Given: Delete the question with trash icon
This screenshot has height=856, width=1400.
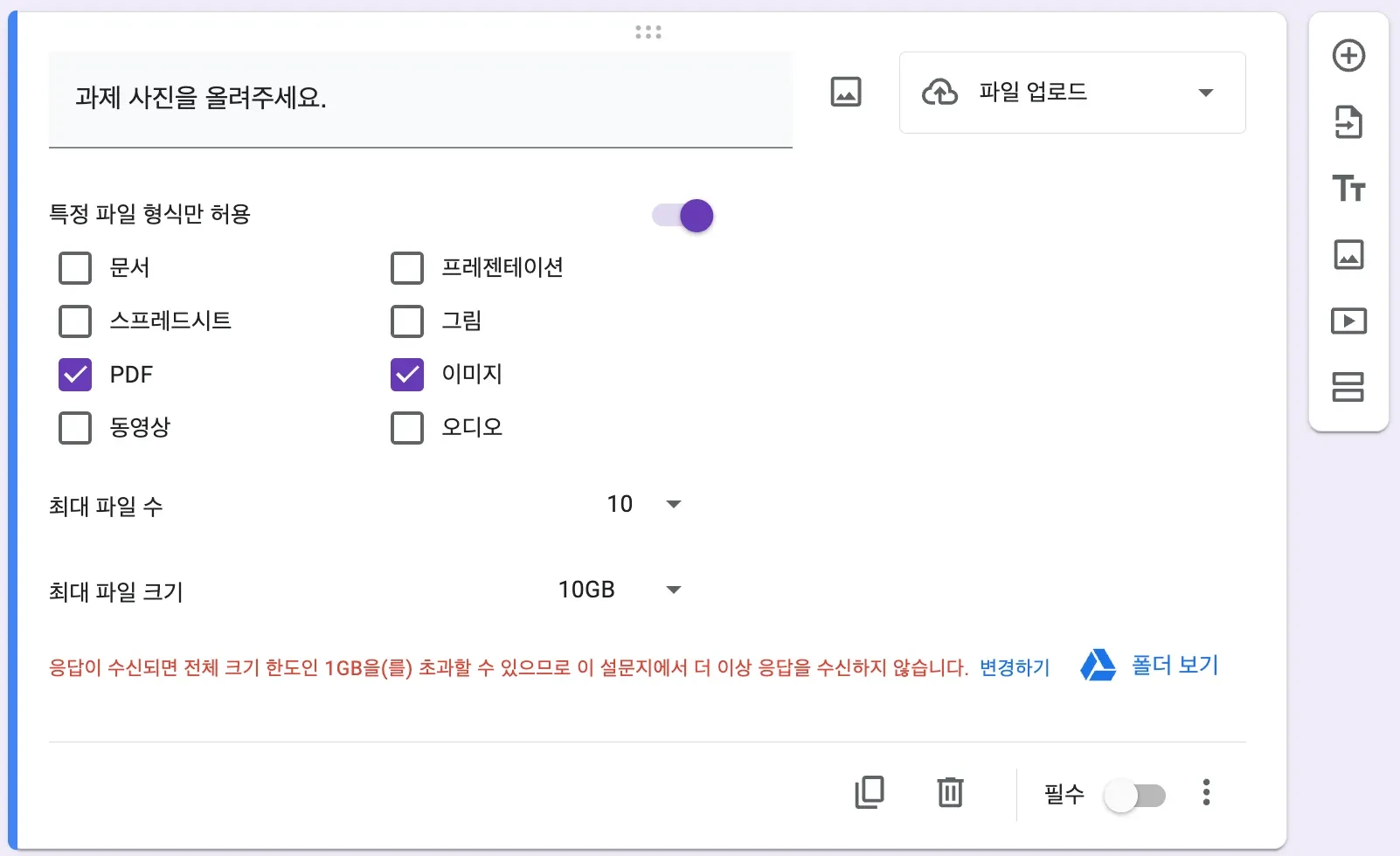Looking at the screenshot, I should [x=950, y=792].
